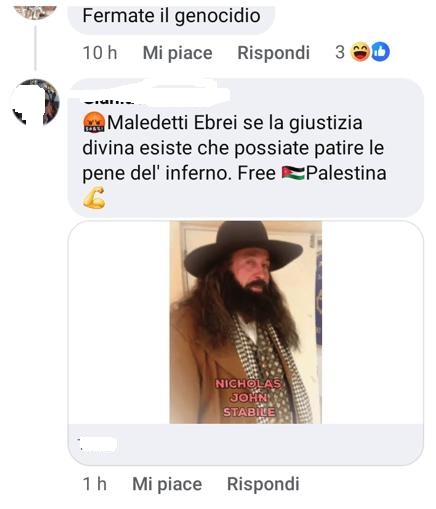Click the angry face emoji in the comment
The height and width of the screenshot is (509, 436).
(94, 122)
